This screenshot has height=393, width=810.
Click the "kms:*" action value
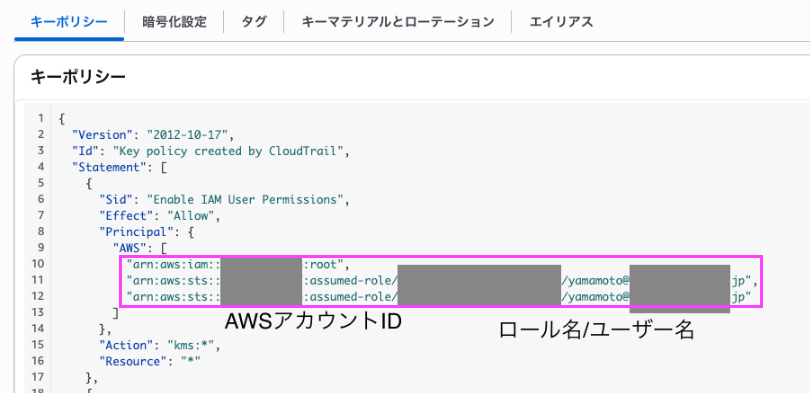click(191, 345)
